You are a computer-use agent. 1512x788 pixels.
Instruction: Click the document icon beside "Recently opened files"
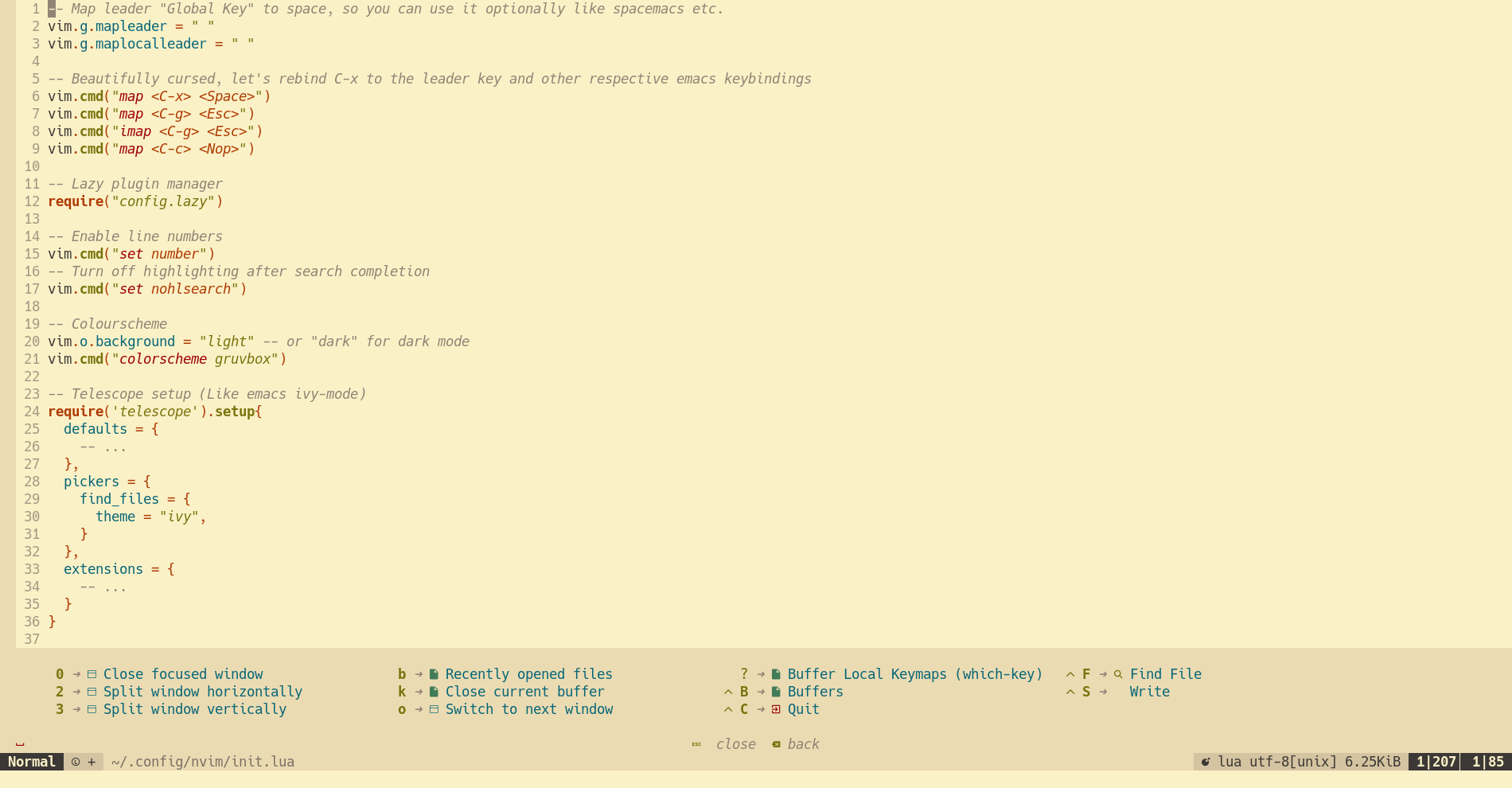pos(434,674)
